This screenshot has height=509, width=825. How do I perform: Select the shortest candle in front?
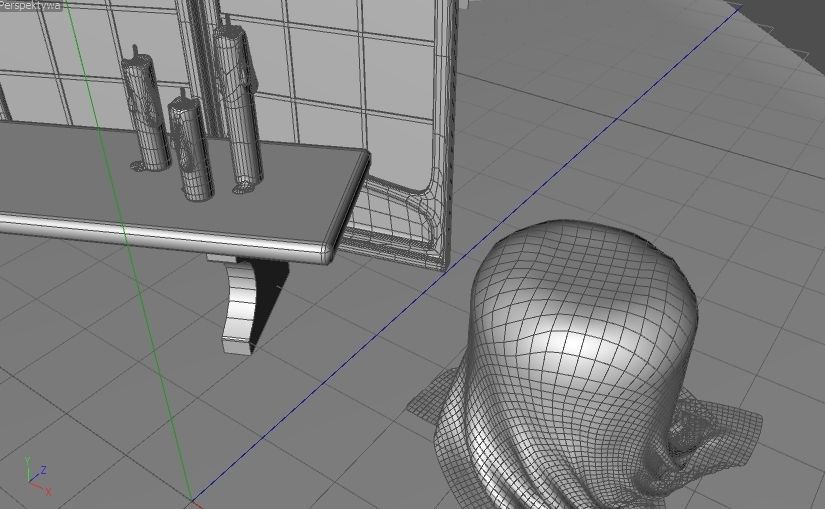tap(191, 145)
